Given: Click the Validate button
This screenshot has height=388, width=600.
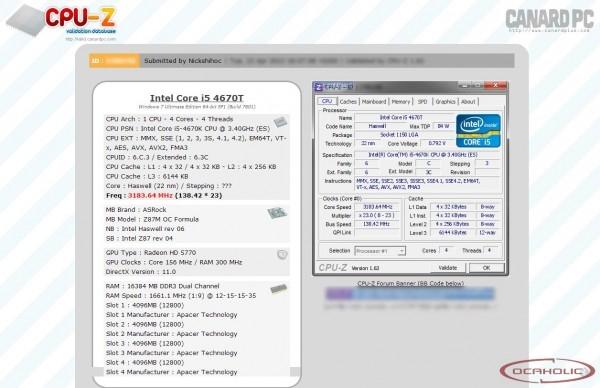Looking at the screenshot, I should pos(447,268).
